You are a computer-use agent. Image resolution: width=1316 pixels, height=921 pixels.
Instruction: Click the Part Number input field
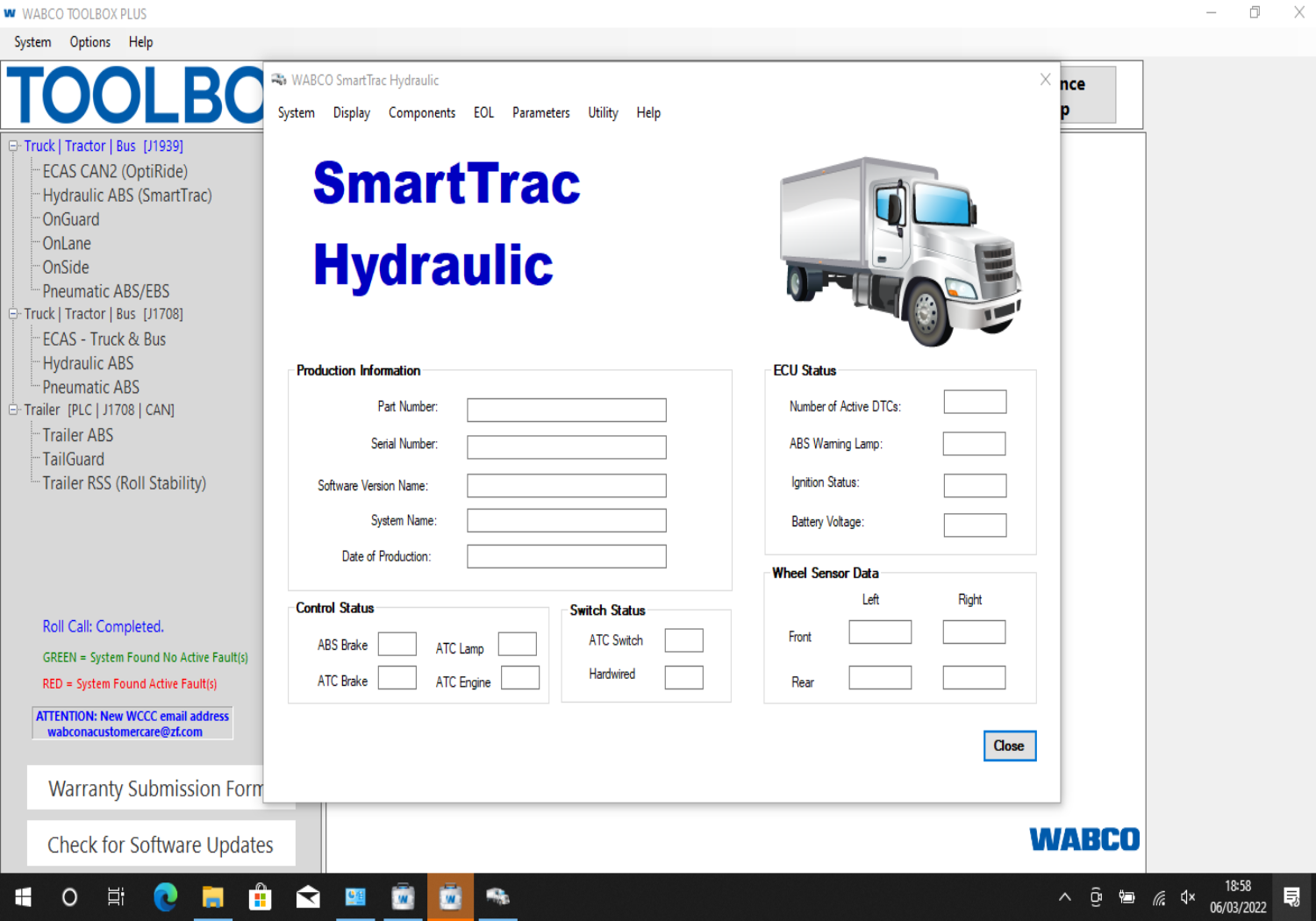pyautogui.click(x=566, y=410)
